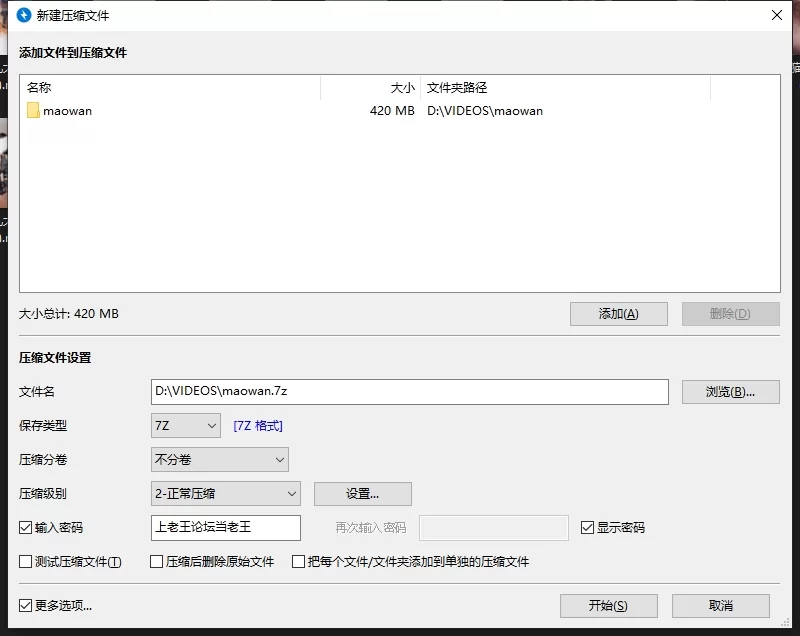Click the 文件名 path input field
Viewport: 800px width, 636px height.
point(410,392)
